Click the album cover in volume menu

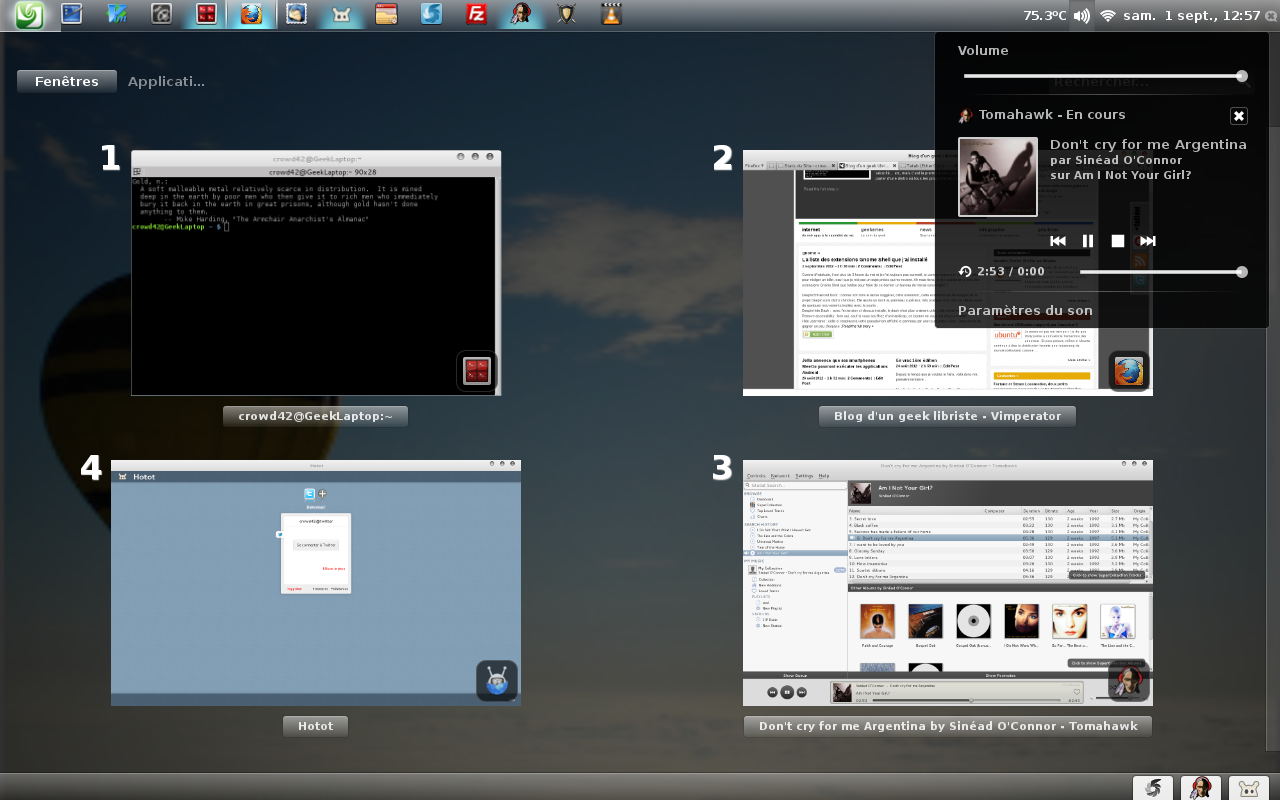pos(998,177)
